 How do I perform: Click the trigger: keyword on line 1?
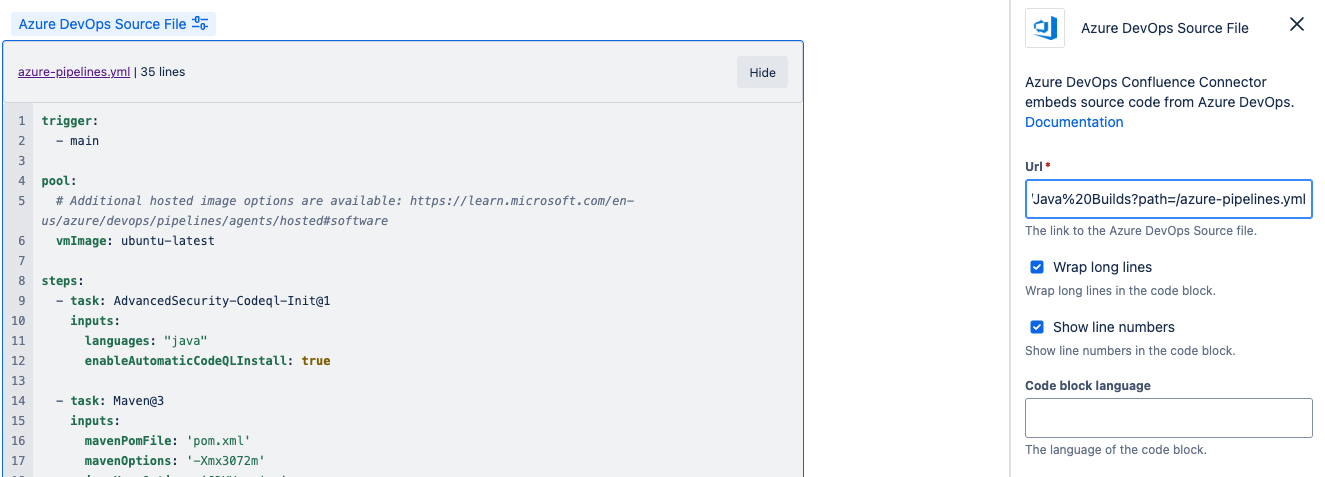(70, 120)
